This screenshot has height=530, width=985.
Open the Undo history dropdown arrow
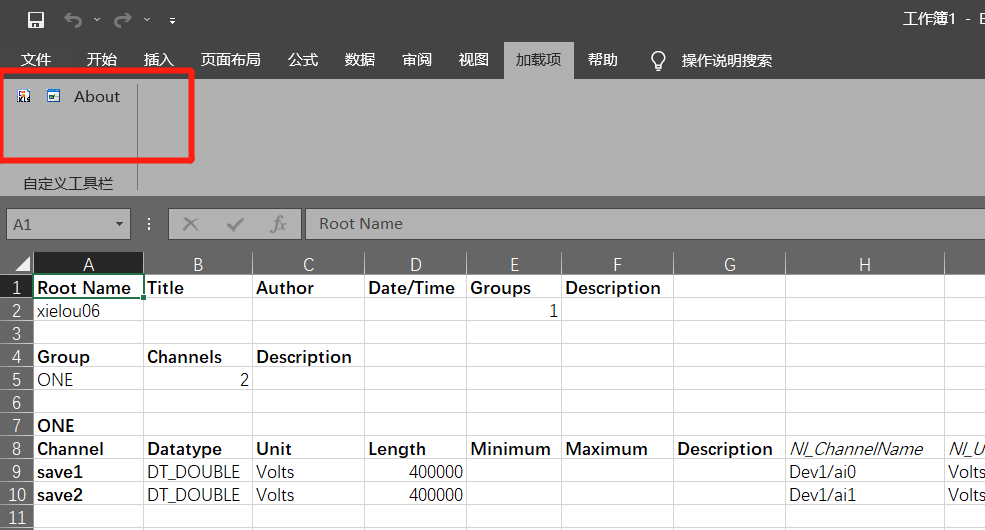(x=97, y=20)
